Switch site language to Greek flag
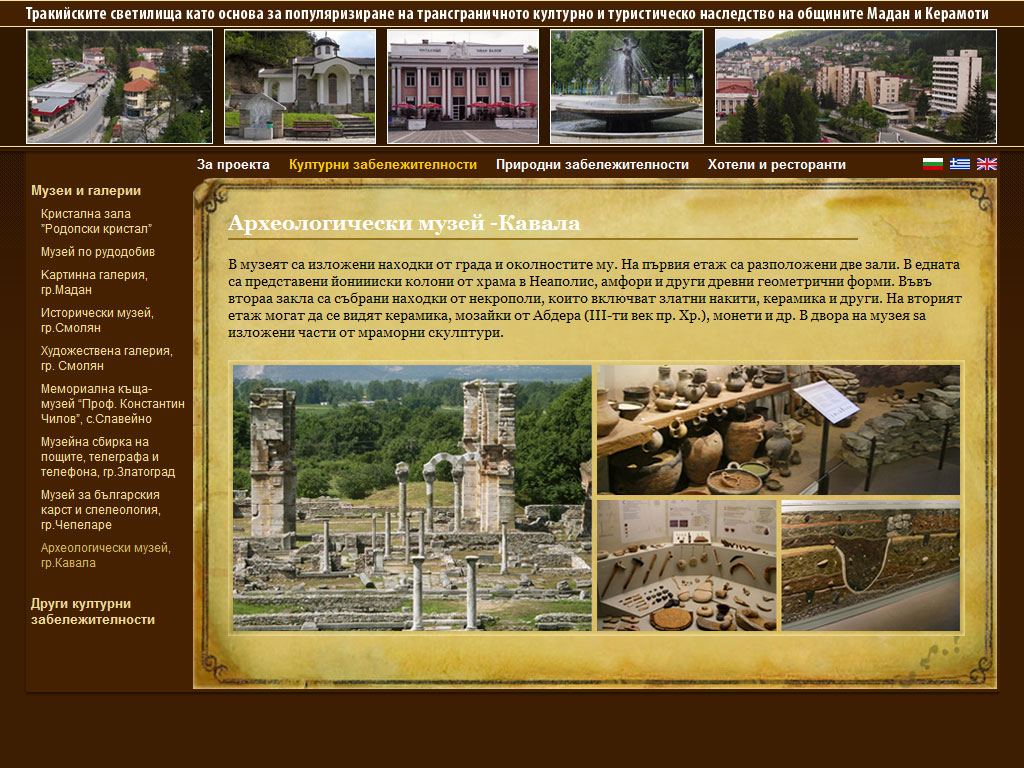 (959, 164)
